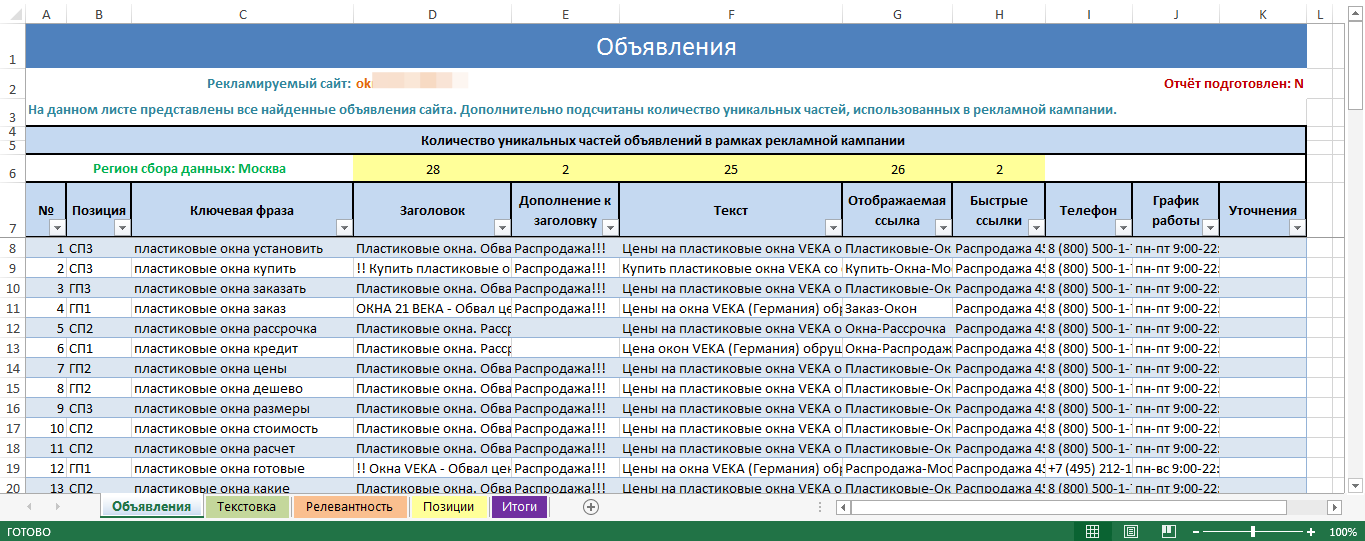Select position cell 'ГП1' in row 11
Screen dimensions: 1365x541
point(99,308)
